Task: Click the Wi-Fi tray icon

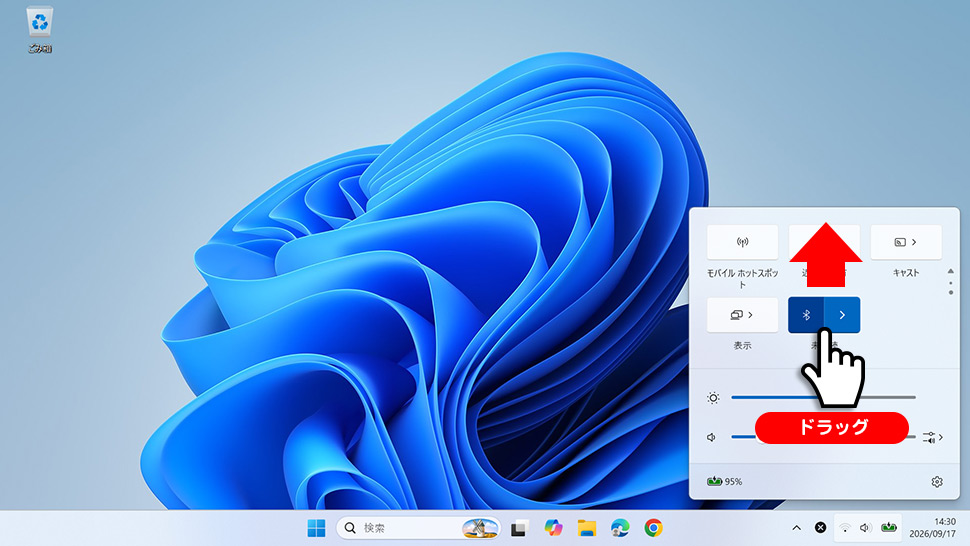Action: click(844, 528)
